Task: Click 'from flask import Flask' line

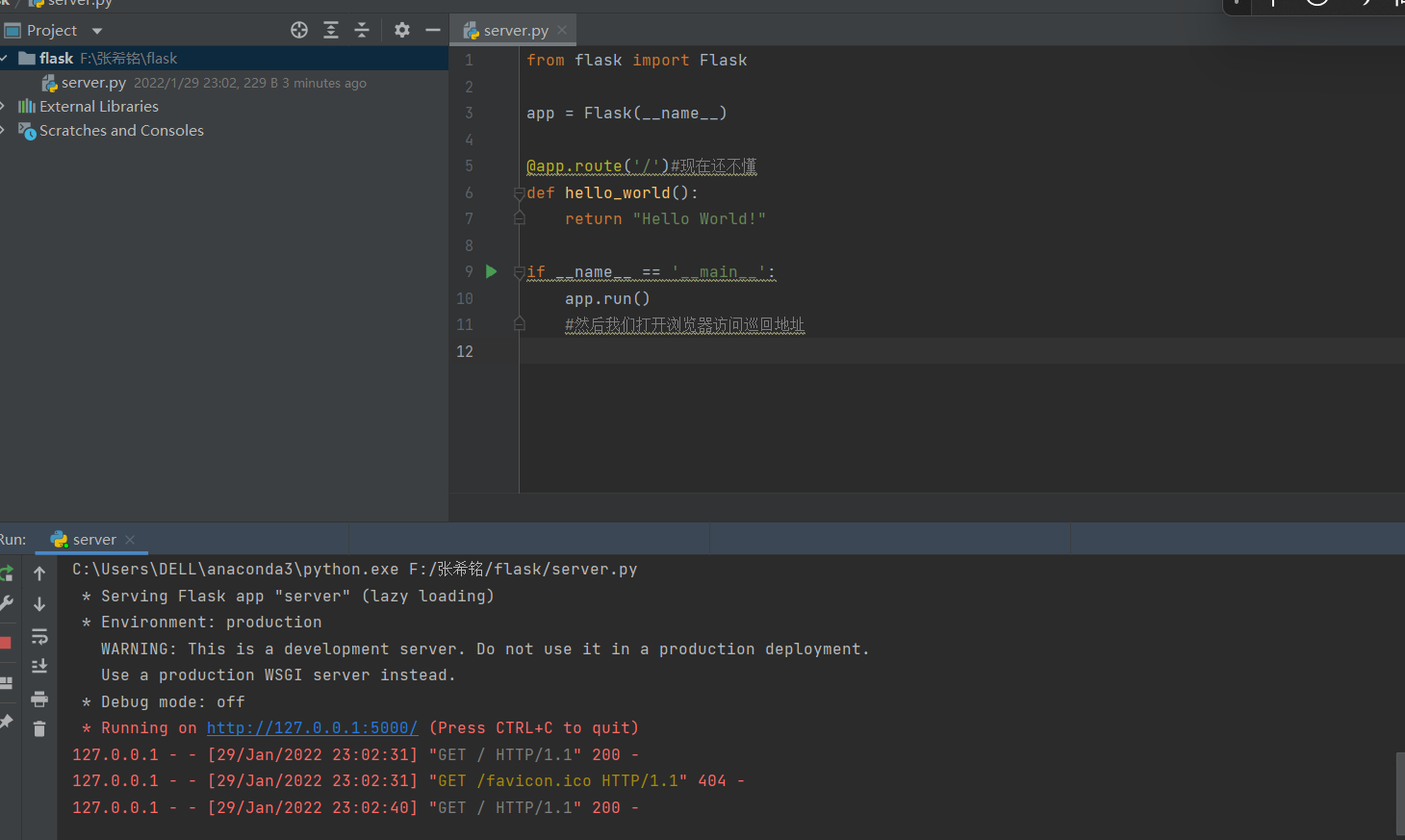Action: [636, 60]
